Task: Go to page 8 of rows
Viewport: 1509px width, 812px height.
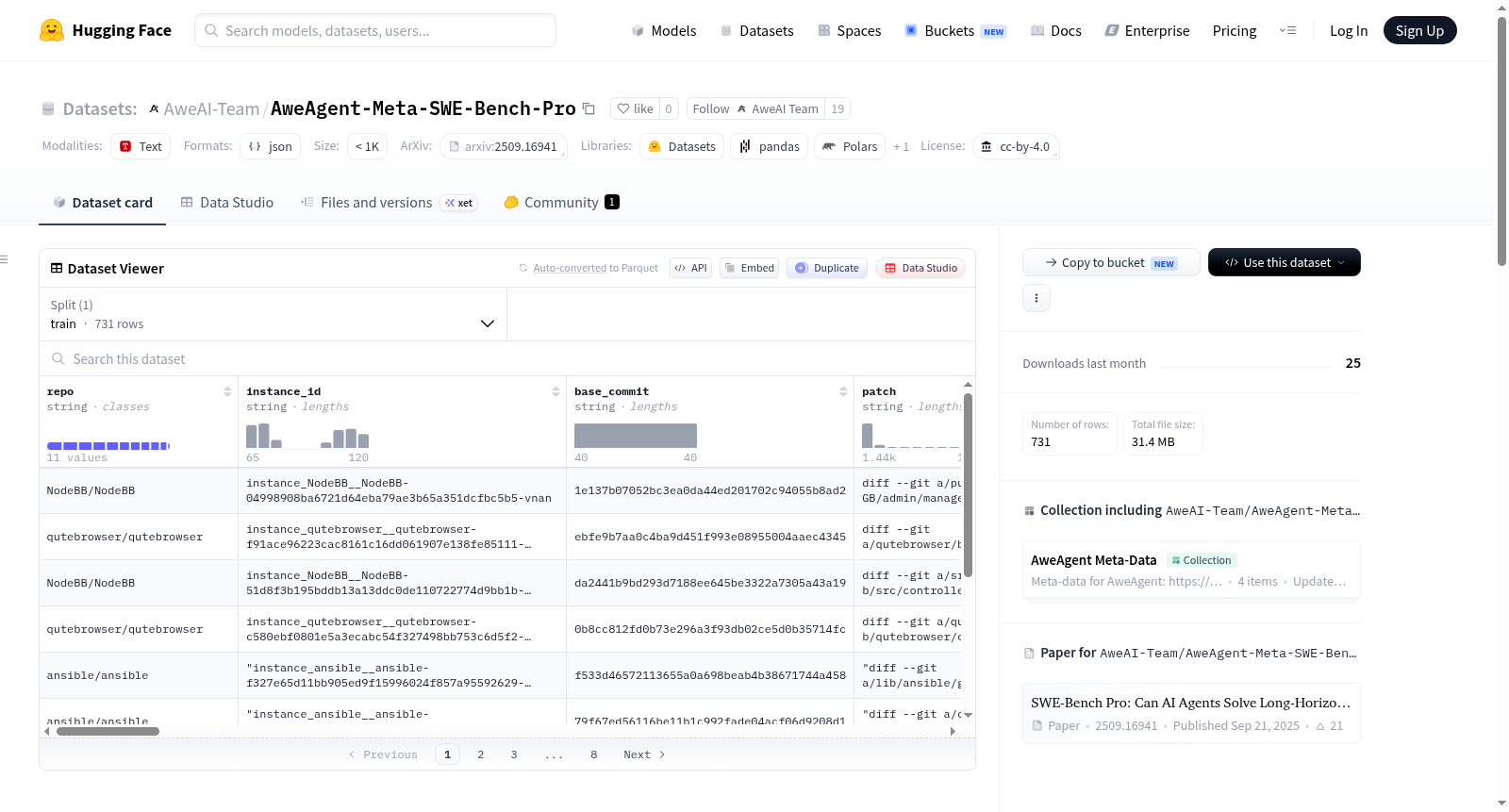Action: [x=594, y=754]
